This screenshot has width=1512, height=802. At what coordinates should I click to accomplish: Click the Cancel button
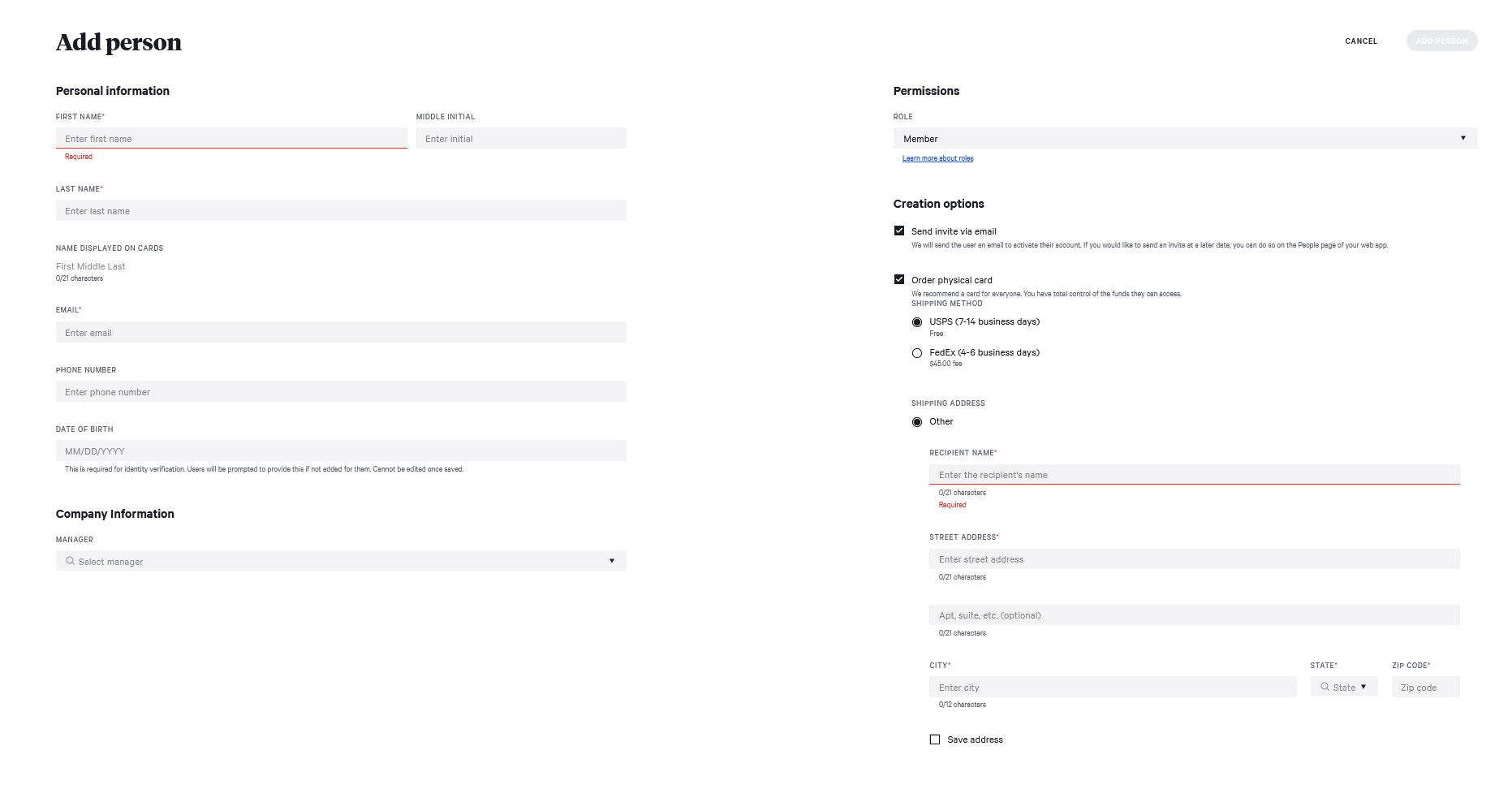click(x=1361, y=41)
